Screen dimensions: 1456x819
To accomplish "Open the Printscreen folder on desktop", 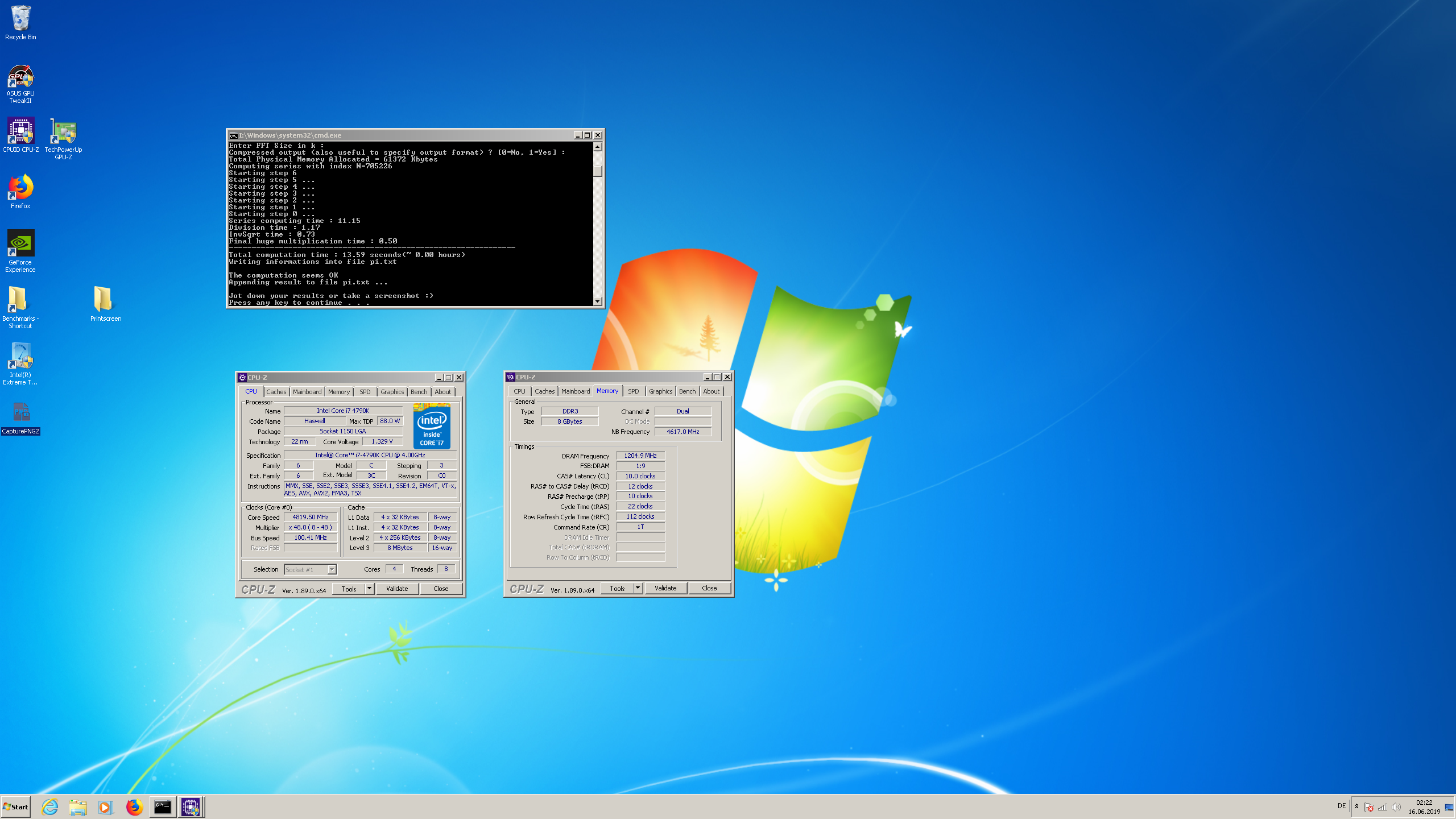I will point(106,304).
